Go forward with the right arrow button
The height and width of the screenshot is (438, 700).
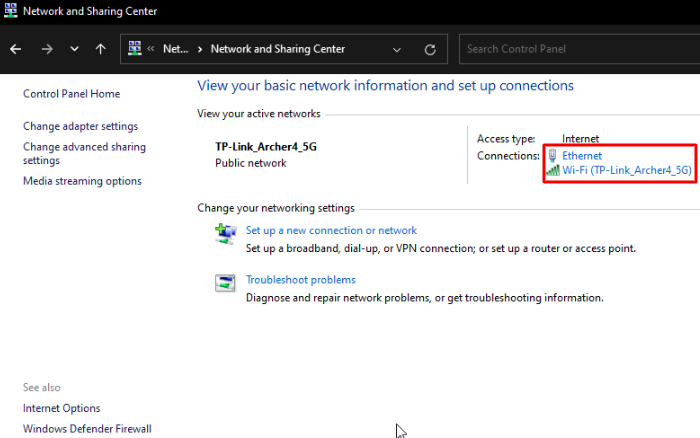tap(47, 49)
